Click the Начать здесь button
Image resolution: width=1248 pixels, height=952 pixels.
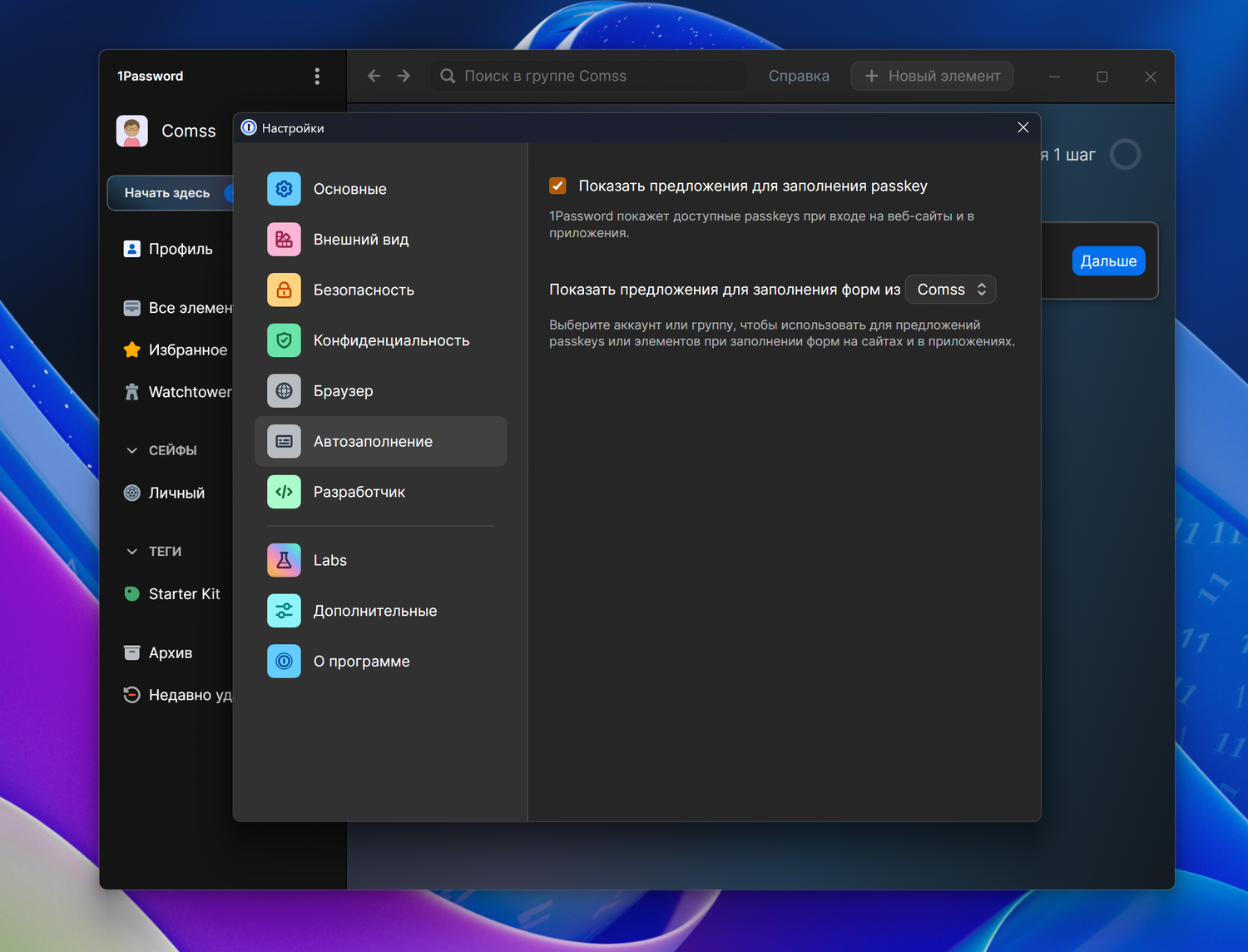coord(170,193)
